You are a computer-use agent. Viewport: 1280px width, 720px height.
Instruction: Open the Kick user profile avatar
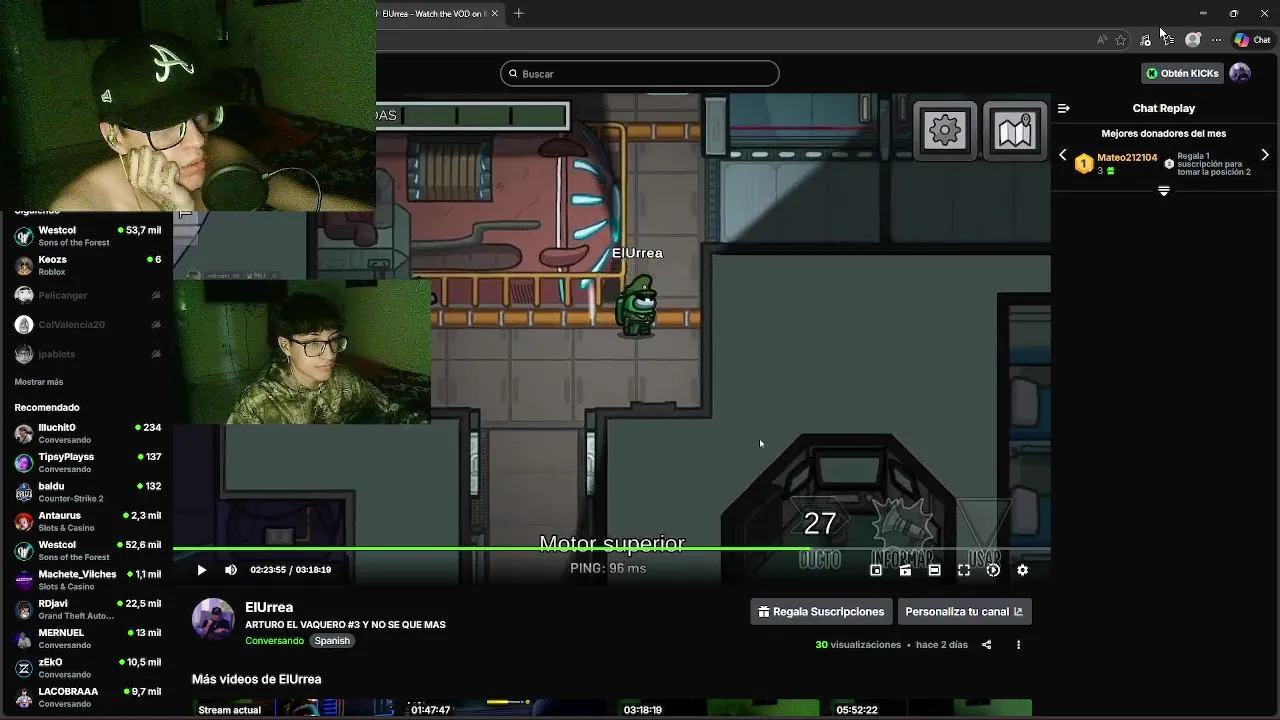tap(1240, 73)
